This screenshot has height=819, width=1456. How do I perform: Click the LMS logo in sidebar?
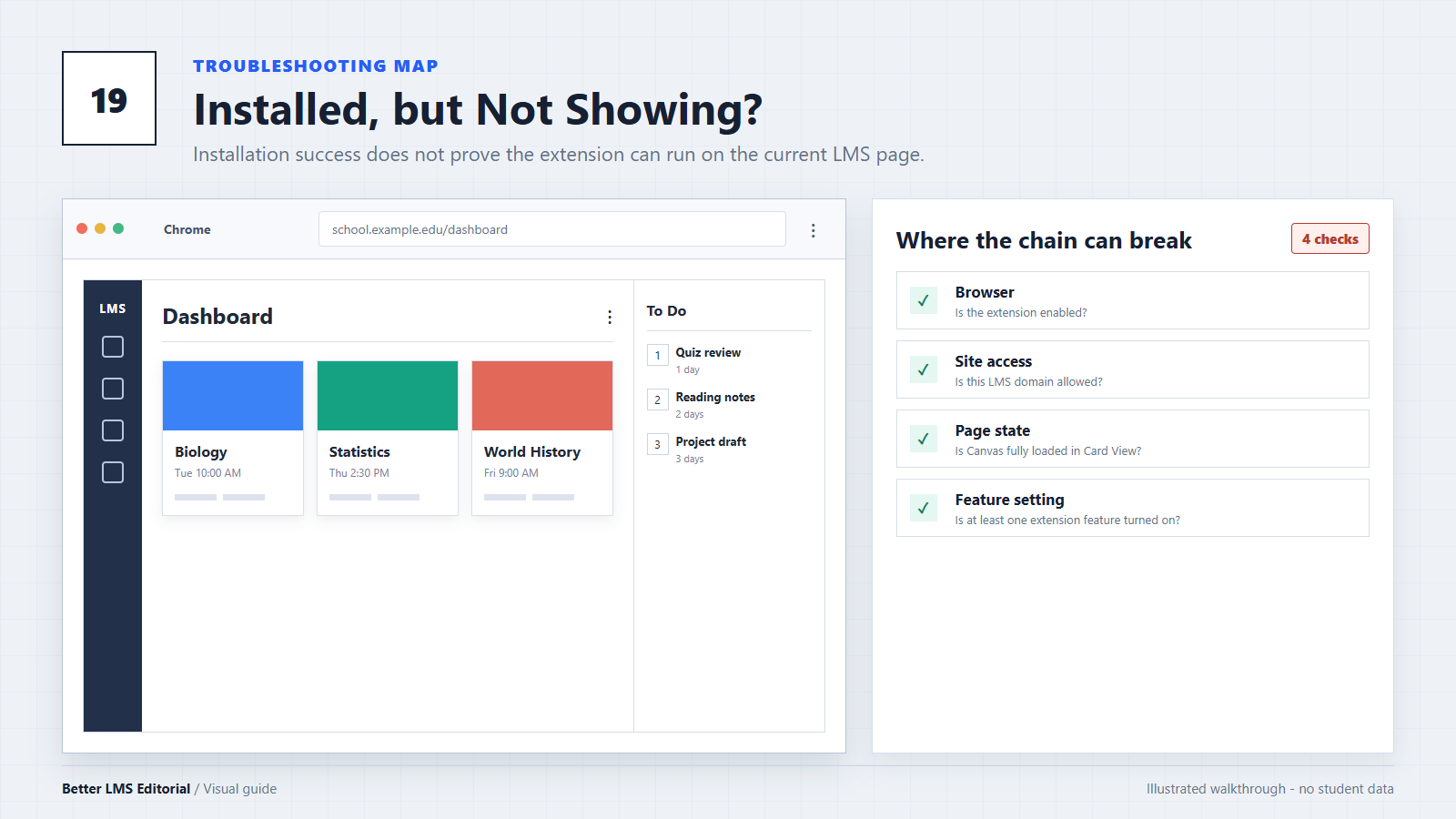coord(113,308)
